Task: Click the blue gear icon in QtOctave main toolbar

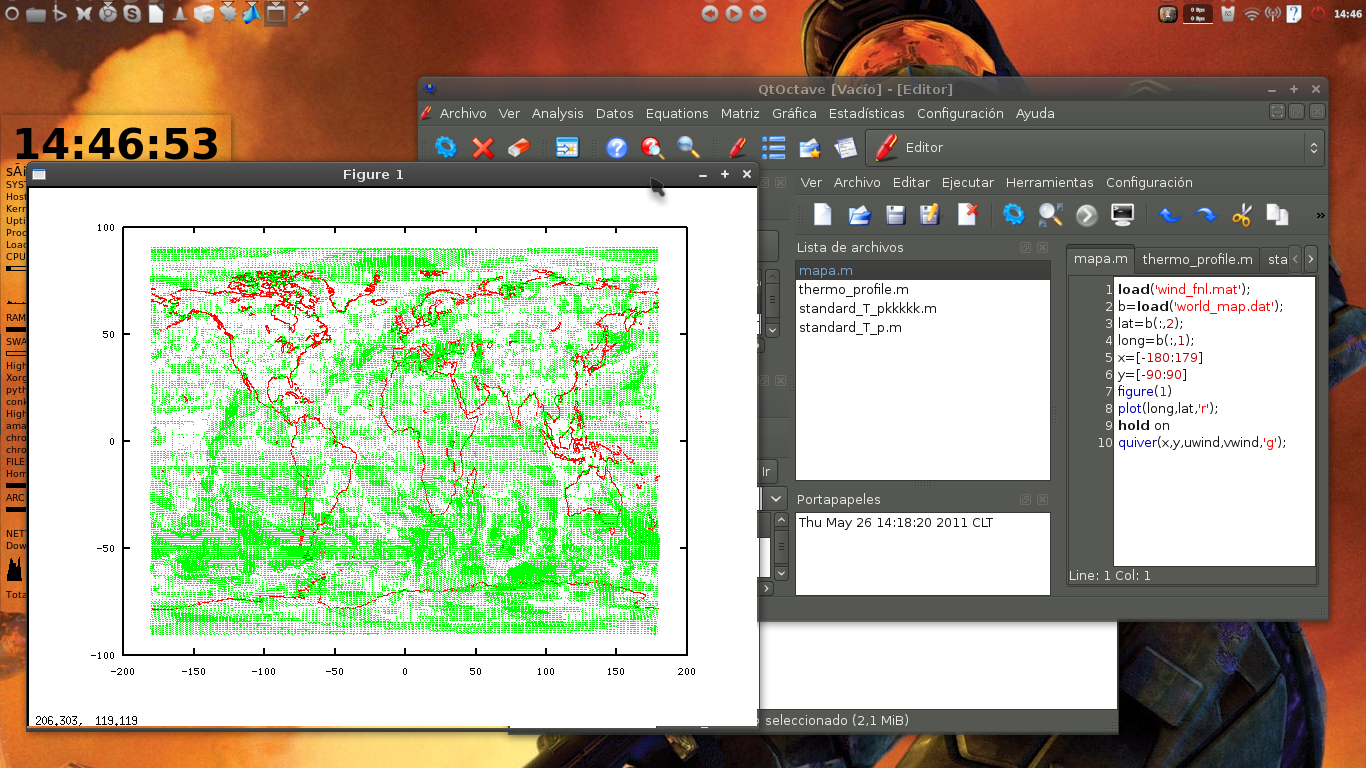Action: coord(446,148)
